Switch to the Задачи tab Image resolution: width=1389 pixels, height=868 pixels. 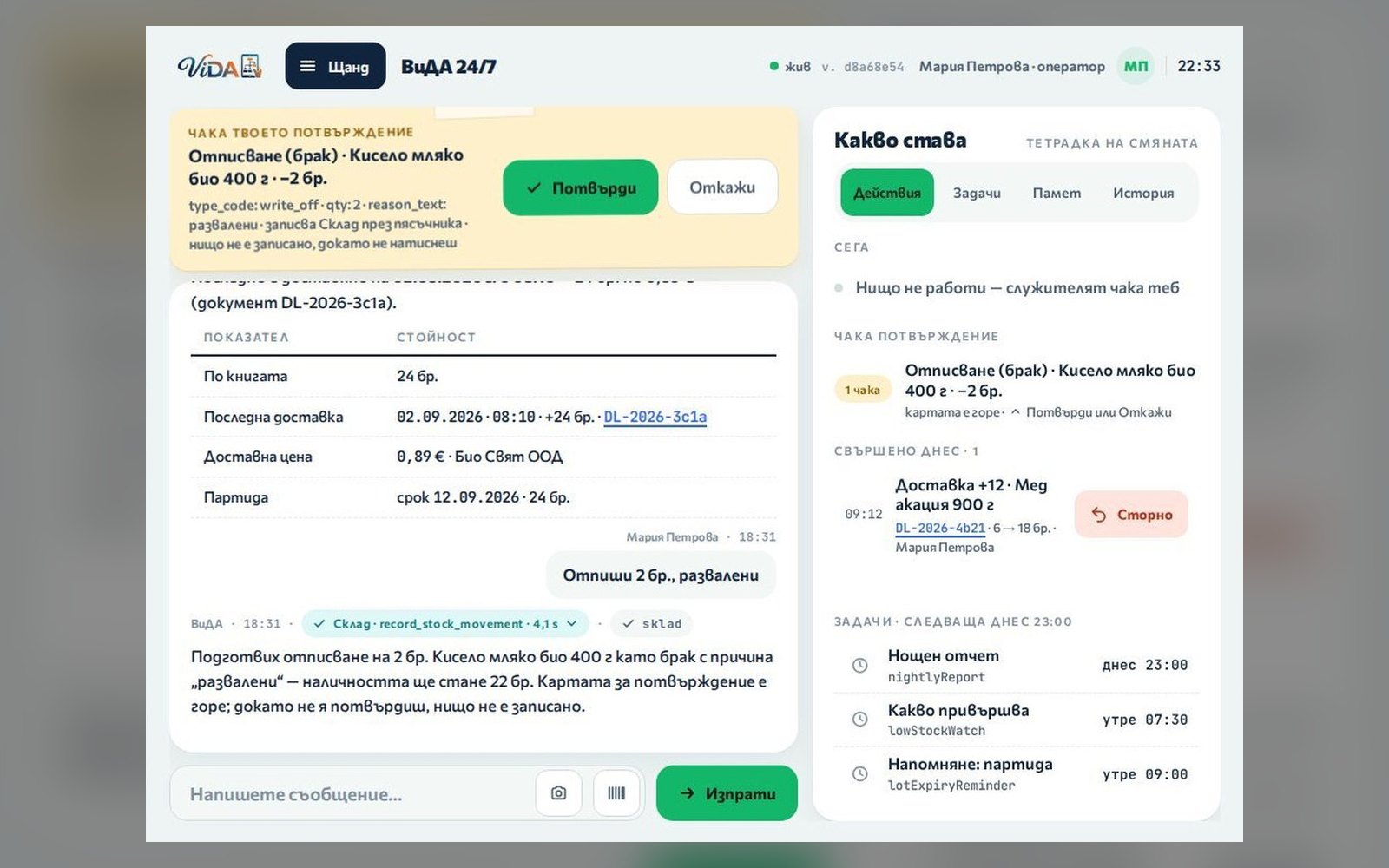(x=977, y=193)
